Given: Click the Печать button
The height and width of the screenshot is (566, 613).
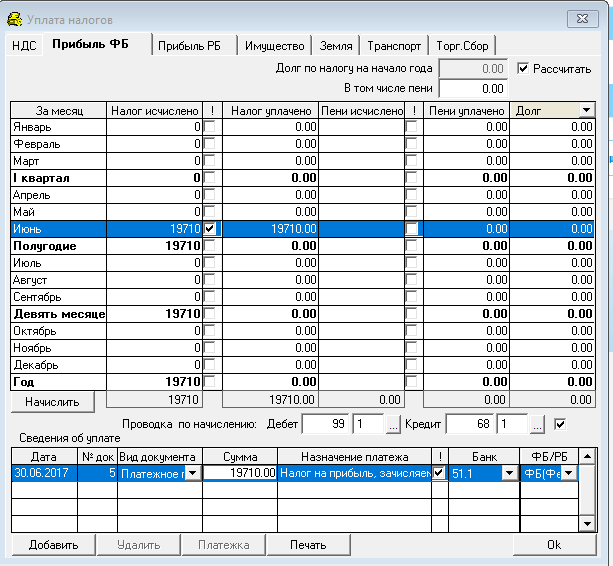Looking at the screenshot, I should [x=308, y=545].
